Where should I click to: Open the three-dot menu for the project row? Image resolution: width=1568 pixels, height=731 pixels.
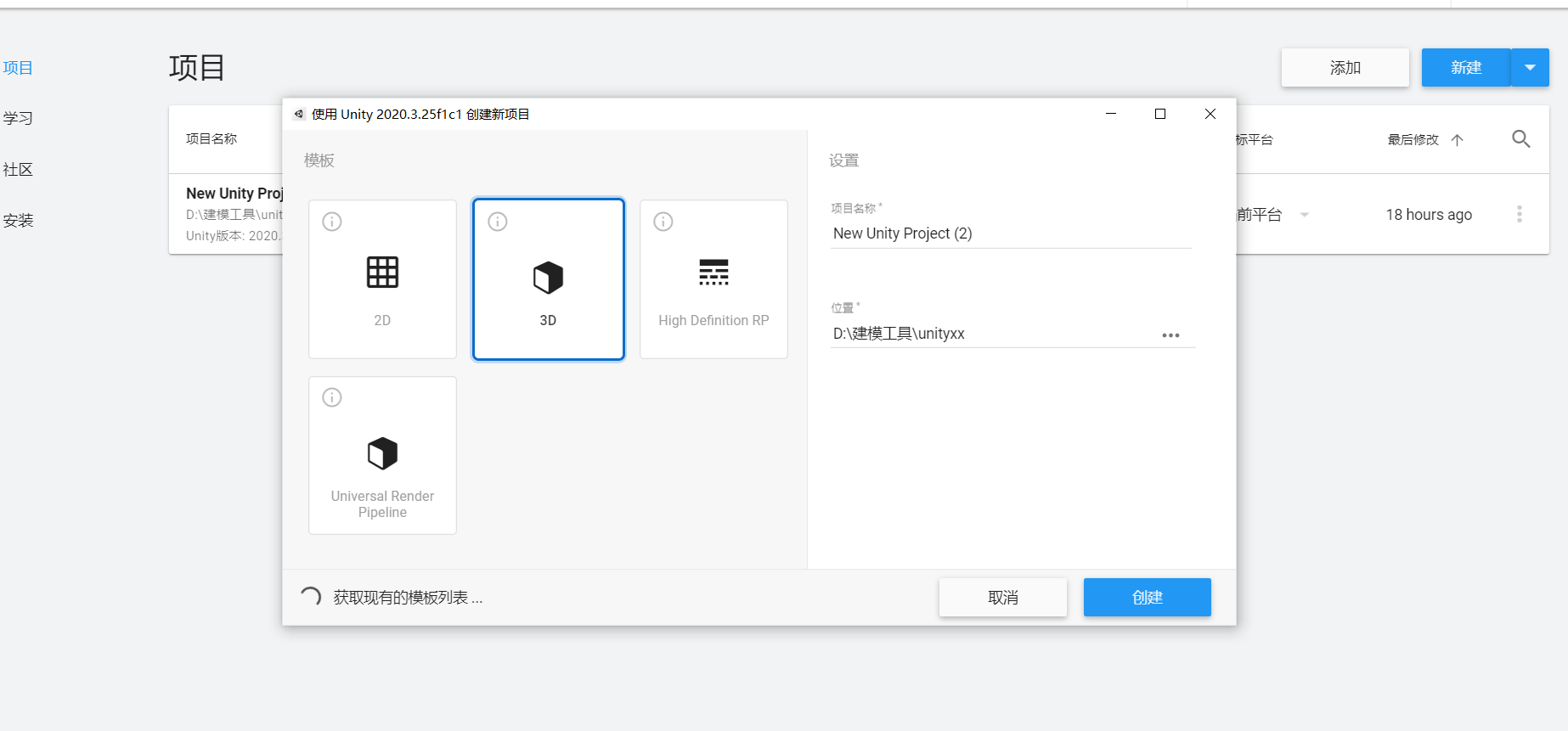click(1520, 215)
